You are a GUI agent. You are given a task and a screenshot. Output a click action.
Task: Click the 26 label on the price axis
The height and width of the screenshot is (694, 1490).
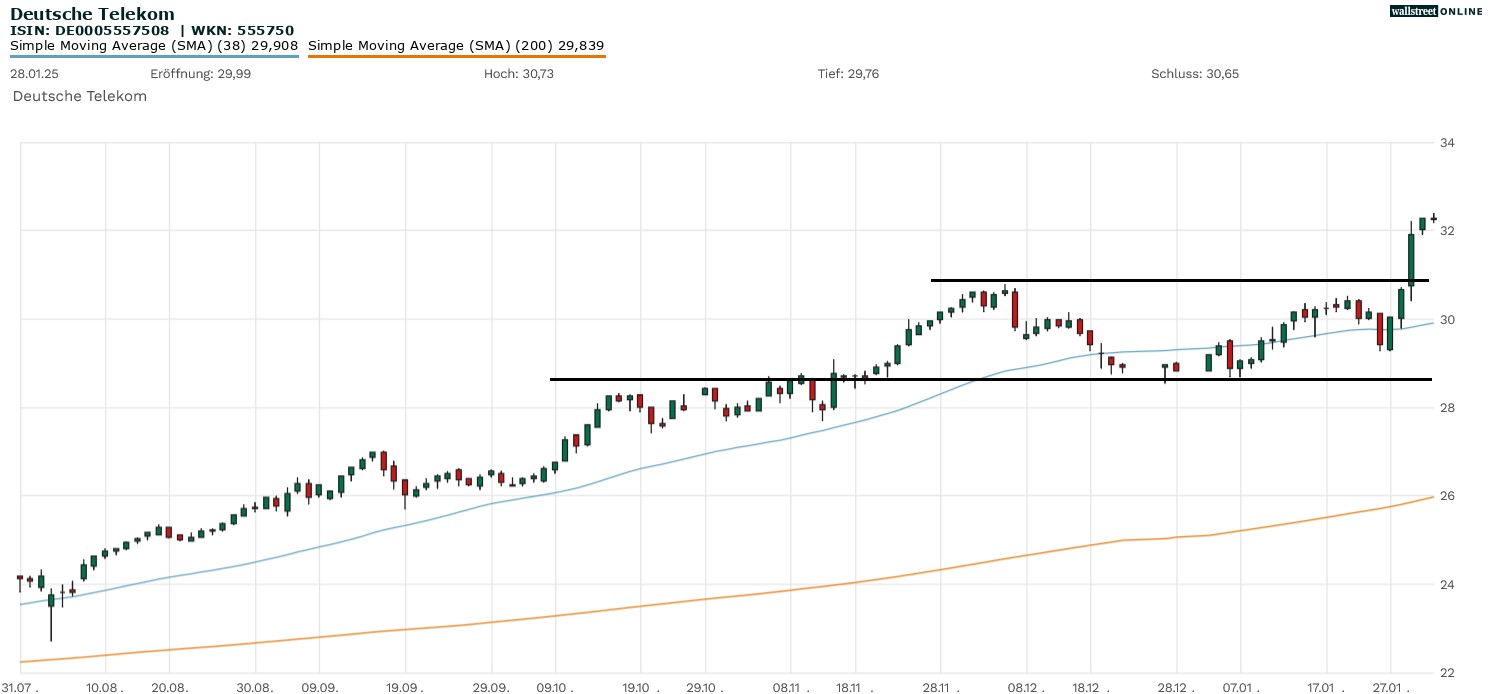pyautogui.click(x=1446, y=496)
